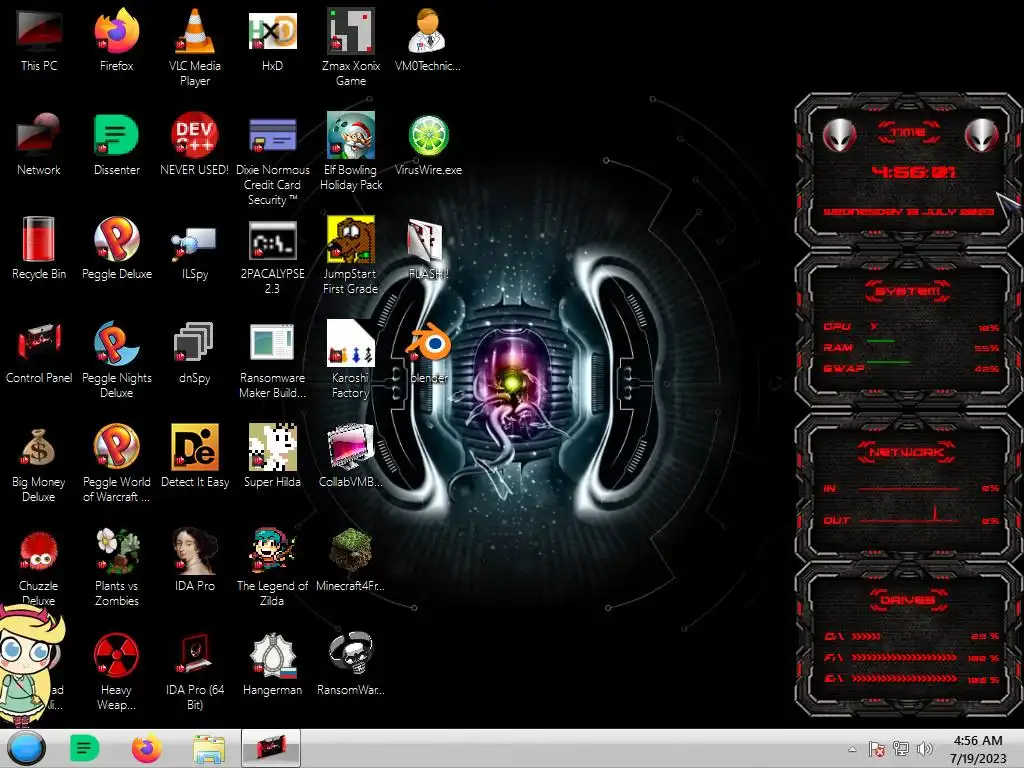Viewport: 1024px width, 768px height.
Task: Select the Elf Bowling Holiday Pack icon
Action: coord(351,152)
